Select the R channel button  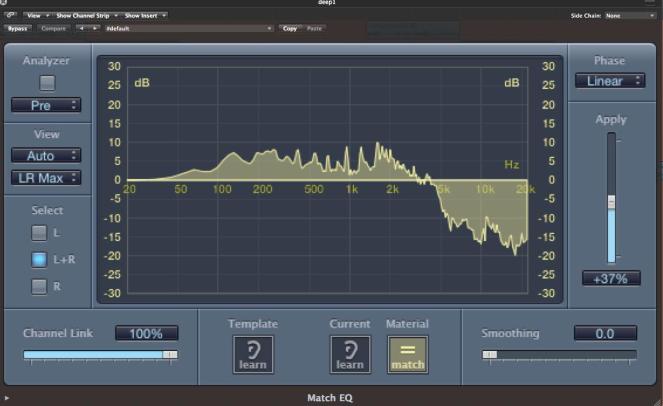point(39,287)
